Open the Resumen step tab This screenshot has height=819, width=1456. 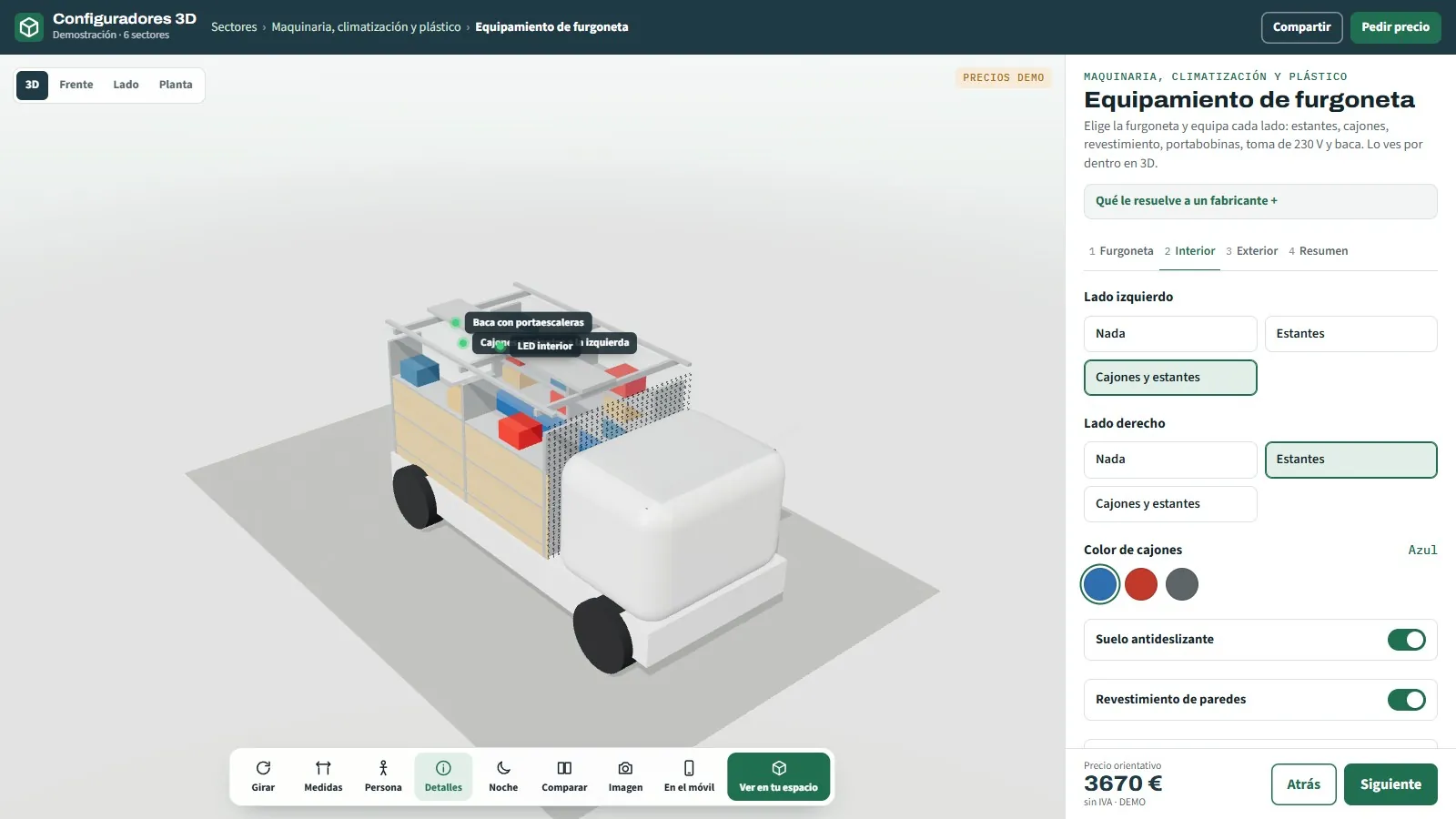1319,251
